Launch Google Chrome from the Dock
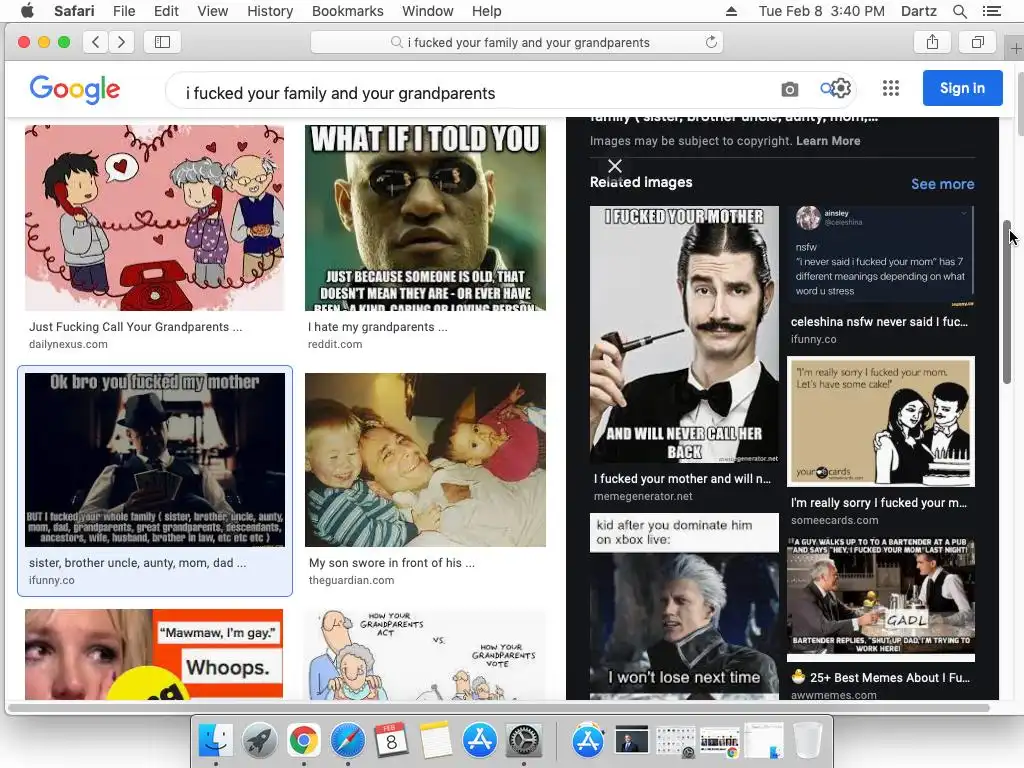This screenshot has height=768, width=1024. pyautogui.click(x=304, y=740)
